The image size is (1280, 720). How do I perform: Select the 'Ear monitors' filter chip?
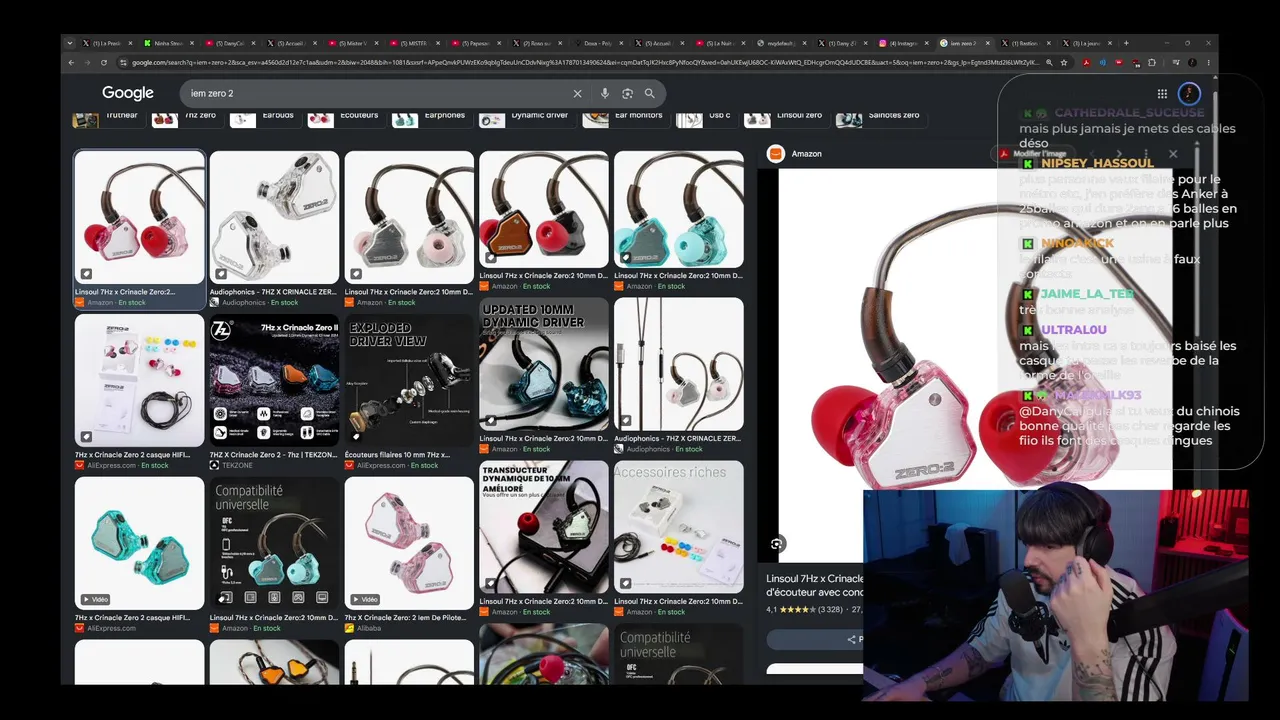tap(624, 118)
